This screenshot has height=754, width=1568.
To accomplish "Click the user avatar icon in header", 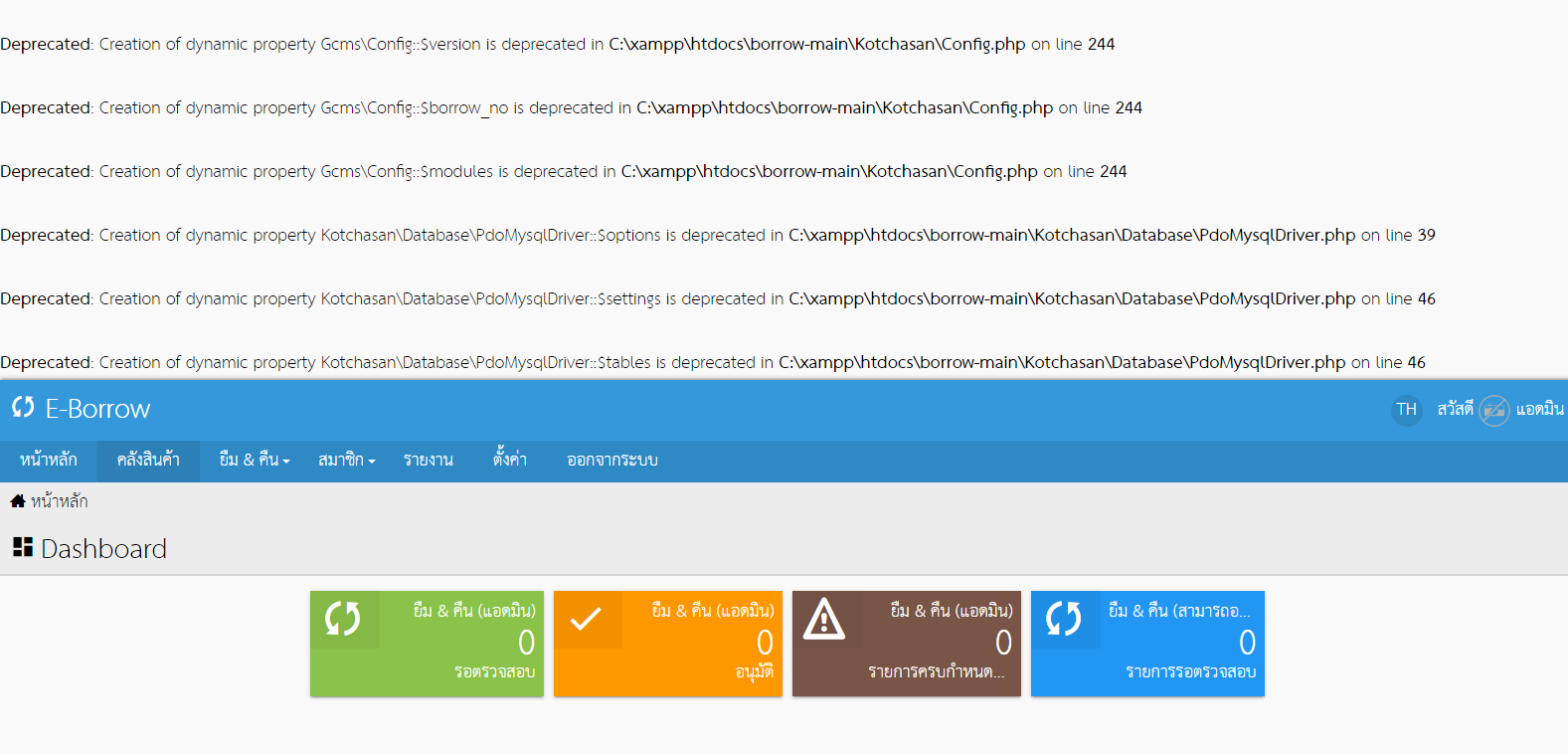I will (x=1493, y=410).
